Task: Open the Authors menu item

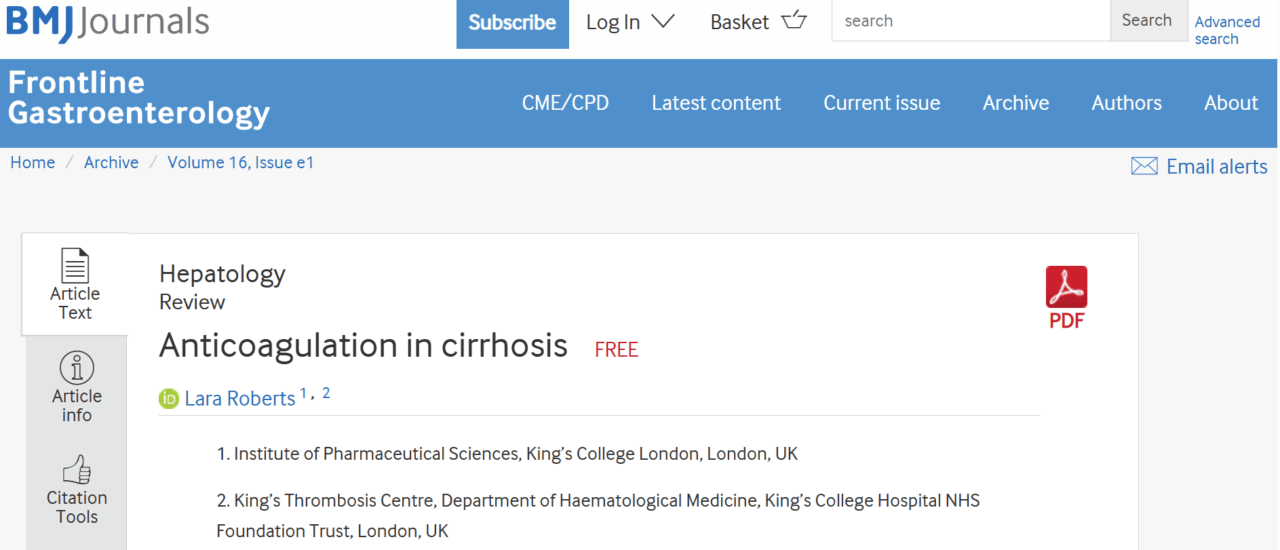Action: pyautogui.click(x=1126, y=103)
